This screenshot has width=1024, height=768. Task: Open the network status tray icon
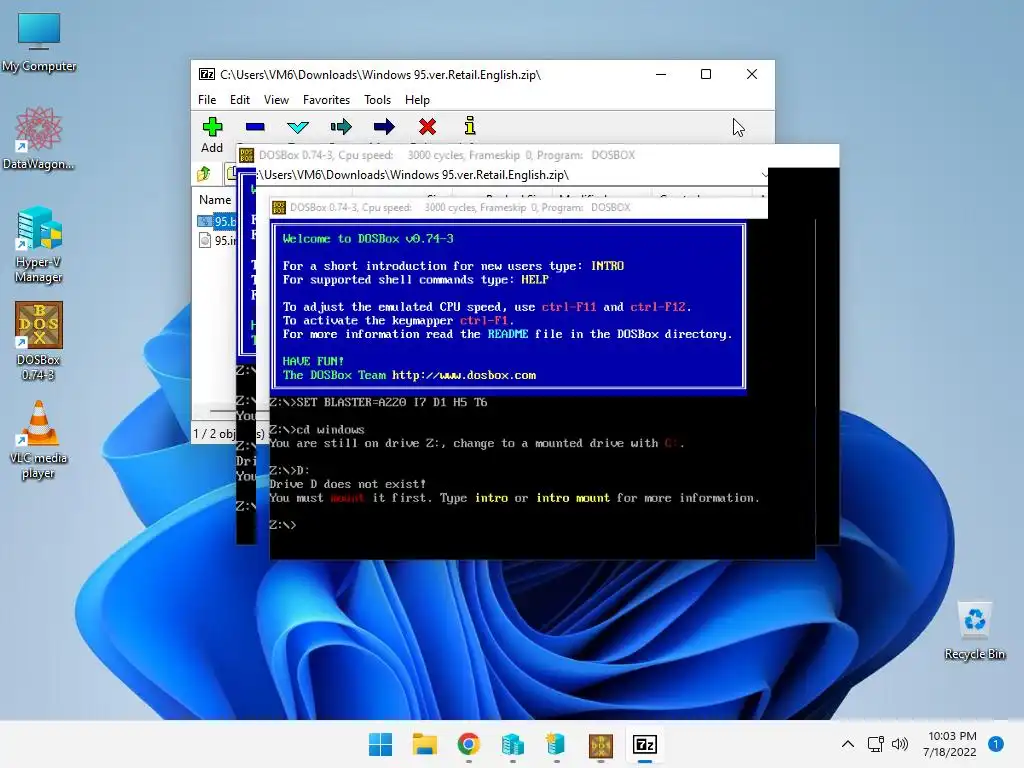876,744
